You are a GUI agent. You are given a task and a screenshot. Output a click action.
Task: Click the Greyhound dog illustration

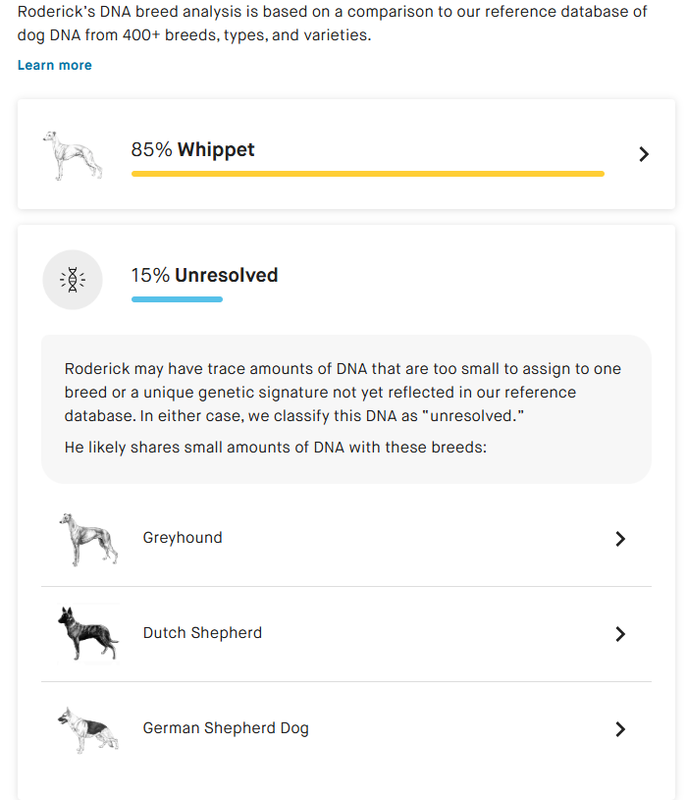tap(89, 539)
